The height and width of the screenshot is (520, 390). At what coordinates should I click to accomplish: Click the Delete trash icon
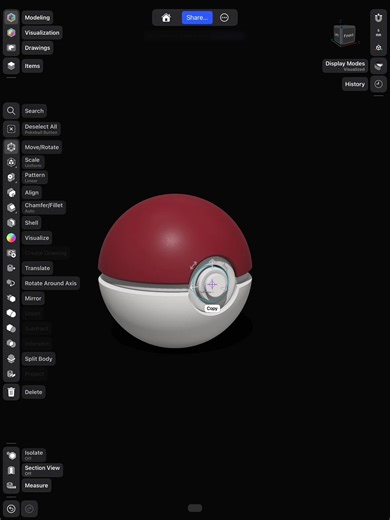point(11,392)
